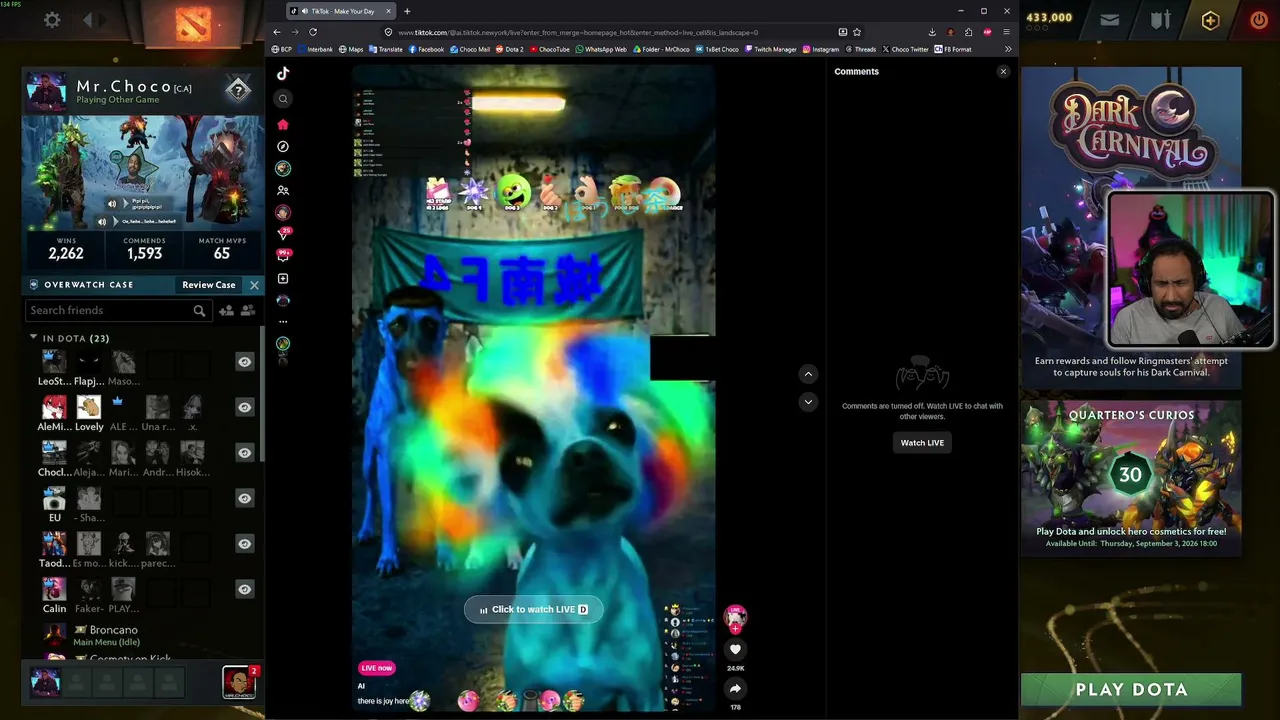Image resolution: width=1280 pixels, height=720 pixels.
Task: Toggle spectate eye for EU row
Action: click(244, 498)
